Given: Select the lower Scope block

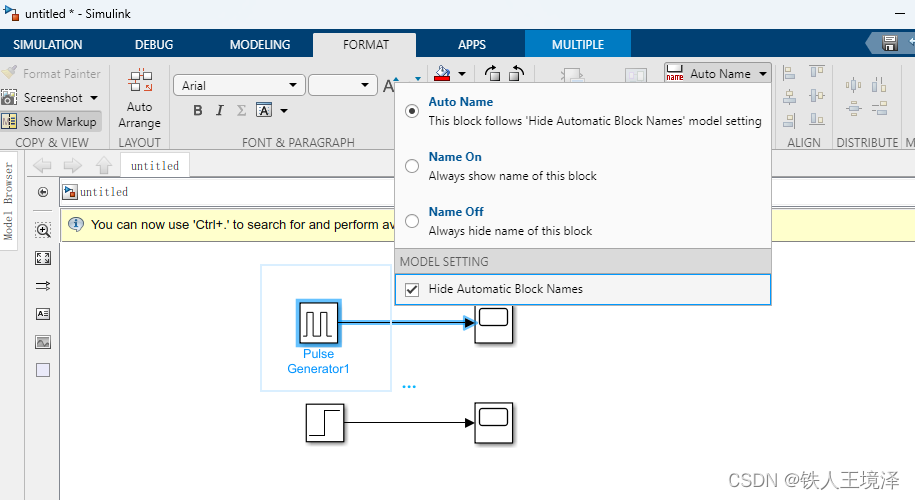Looking at the screenshot, I should (494, 423).
